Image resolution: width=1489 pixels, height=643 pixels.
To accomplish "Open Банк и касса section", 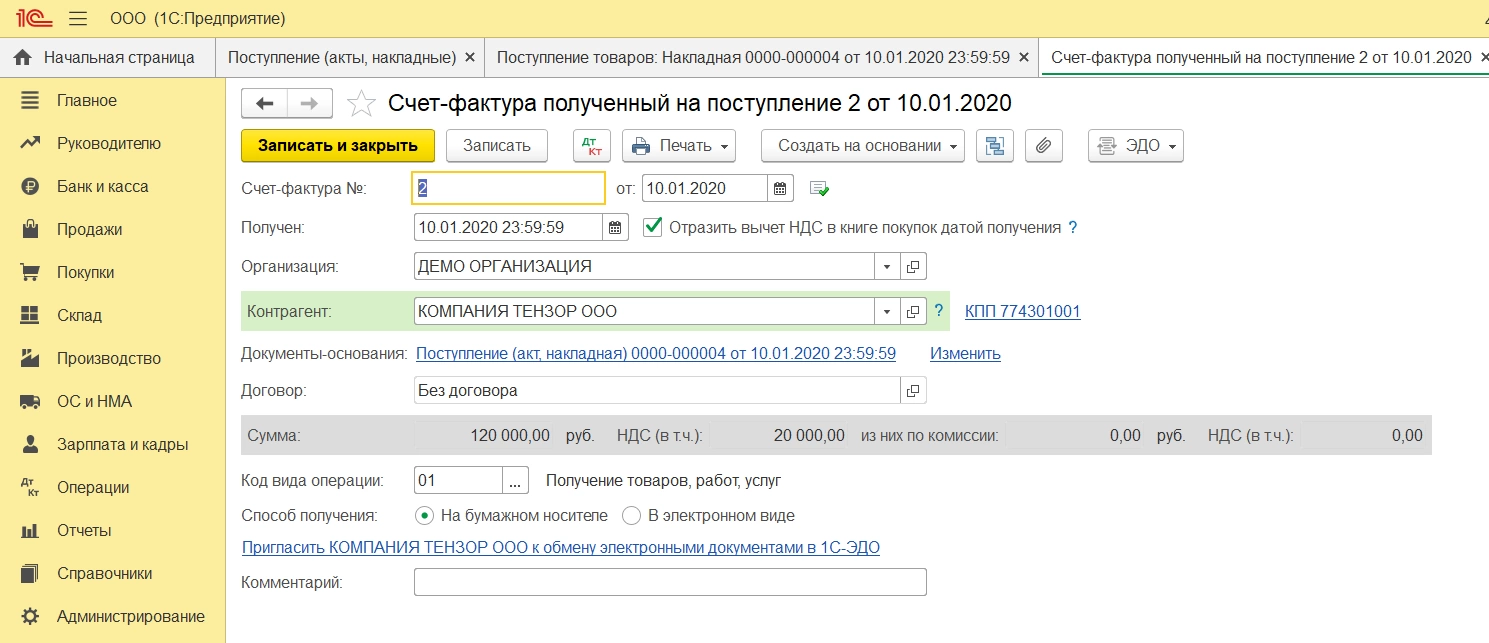I will click(102, 186).
